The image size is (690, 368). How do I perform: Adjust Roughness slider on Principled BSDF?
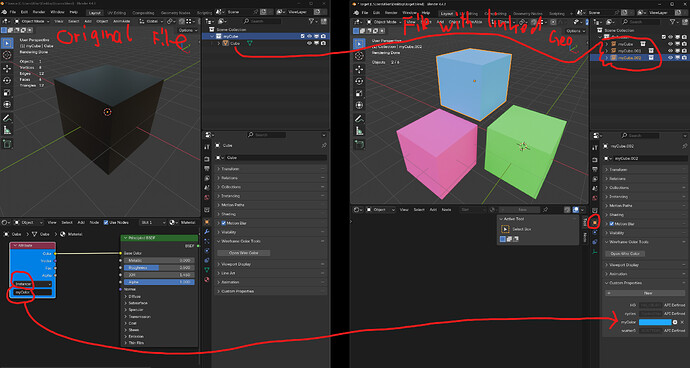coord(159,268)
